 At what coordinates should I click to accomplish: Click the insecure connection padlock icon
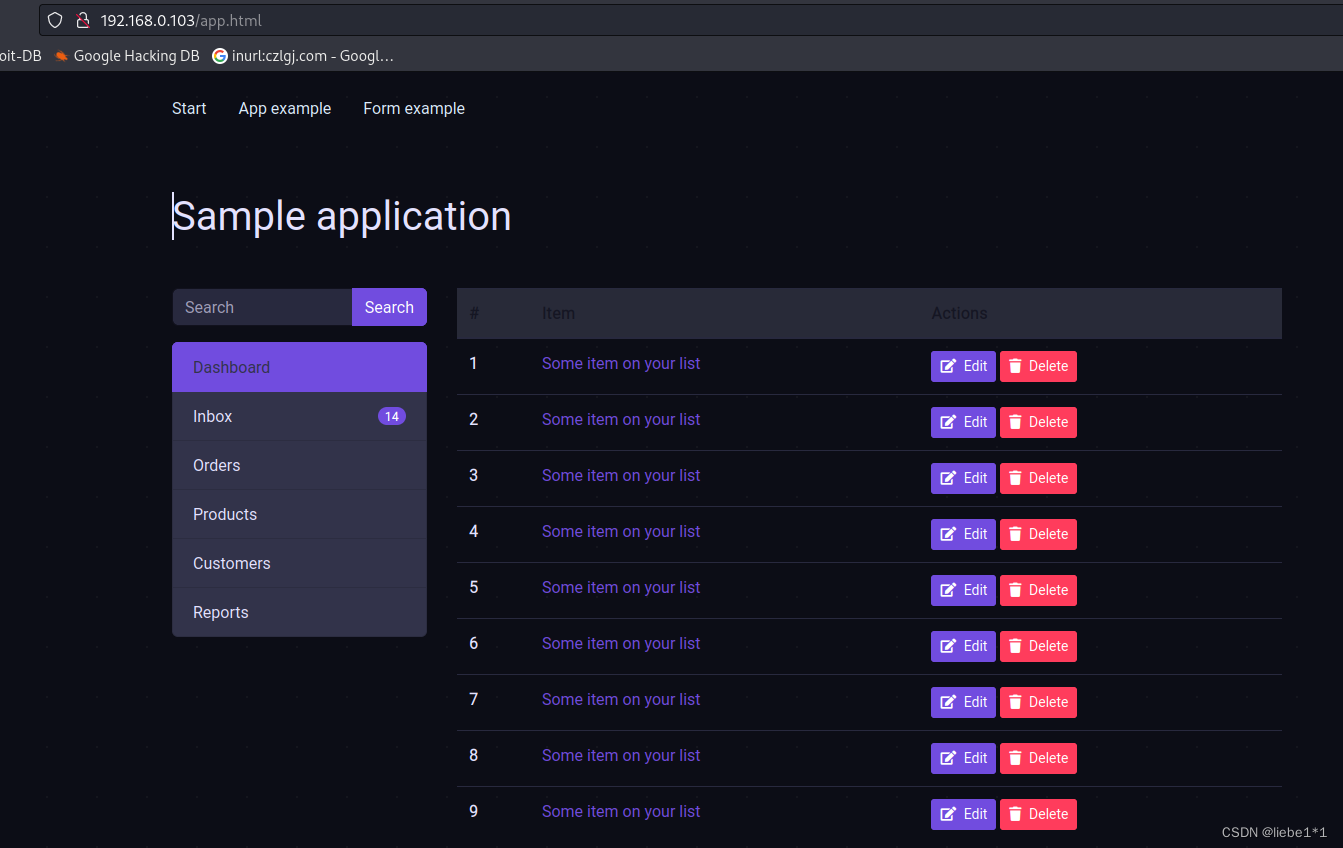[x=83, y=20]
